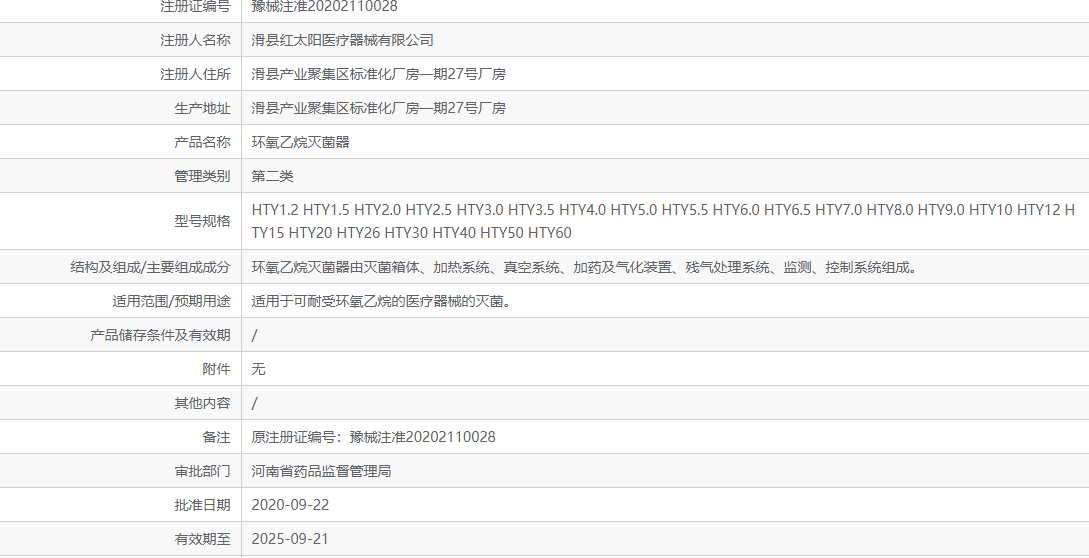Click the 无 value in the 附件 row
The height and width of the screenshot is (558, 1089).
pos(258,369)
